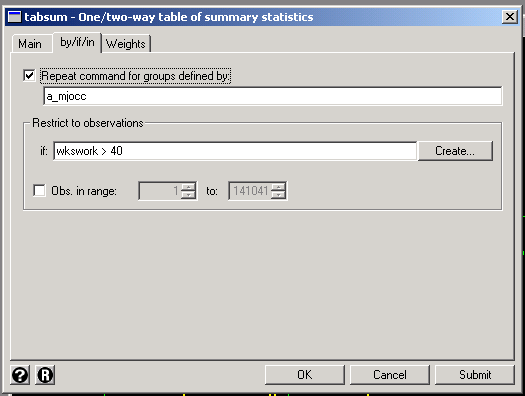Screen dimensions: 525x396
Task: Click the Submit button
Action: coord(475,375)
